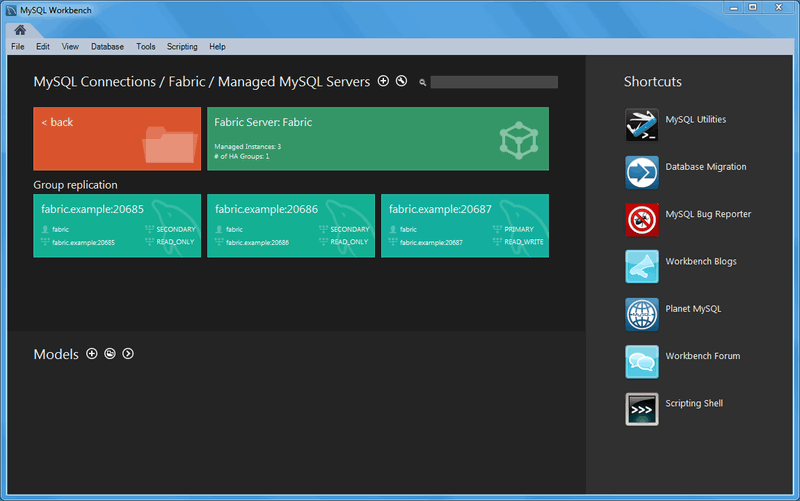Open the Database menu
Screen dimensions: 800x501
click(107, 46)
